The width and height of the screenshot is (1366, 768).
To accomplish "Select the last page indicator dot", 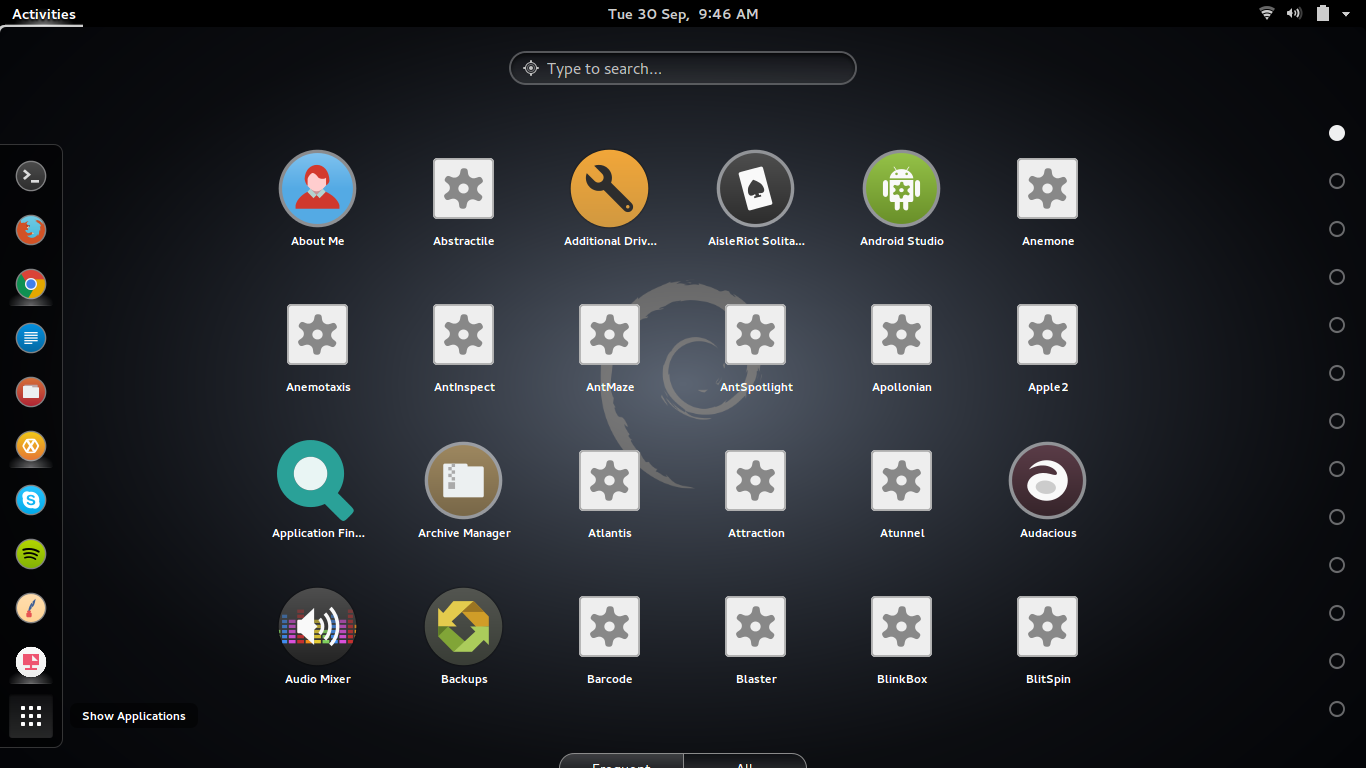I will (x=1337, y=709).
